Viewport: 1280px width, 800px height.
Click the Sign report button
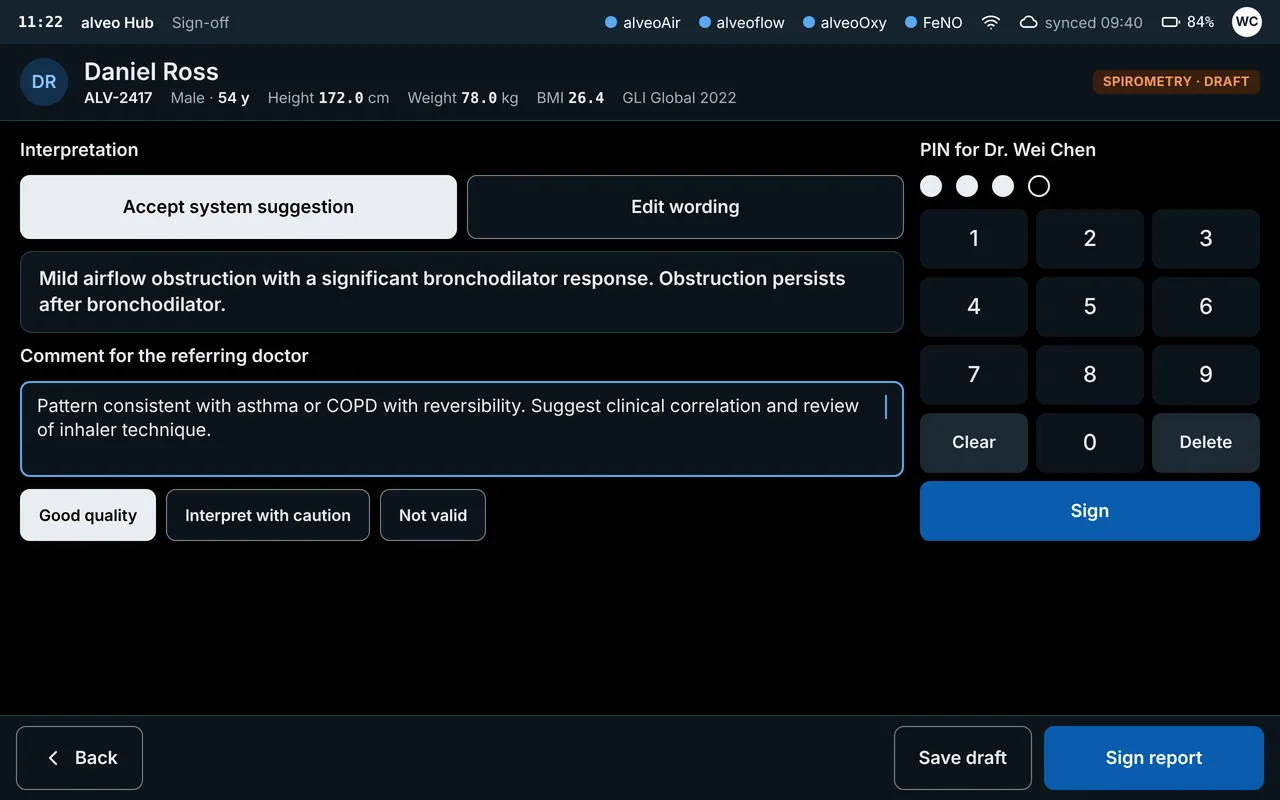1154,758
